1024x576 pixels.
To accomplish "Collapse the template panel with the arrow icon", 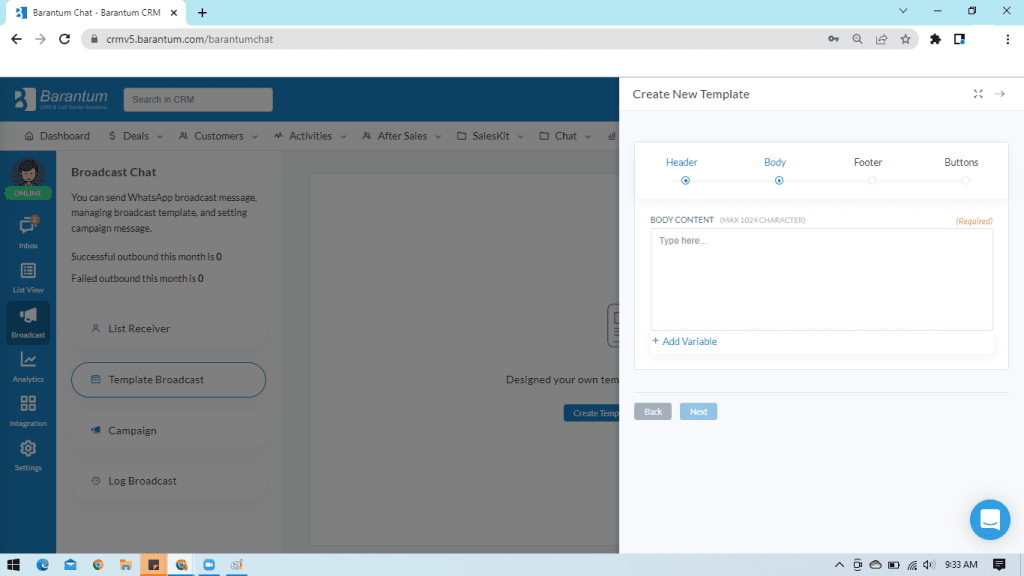I will [x=999, y=93].
